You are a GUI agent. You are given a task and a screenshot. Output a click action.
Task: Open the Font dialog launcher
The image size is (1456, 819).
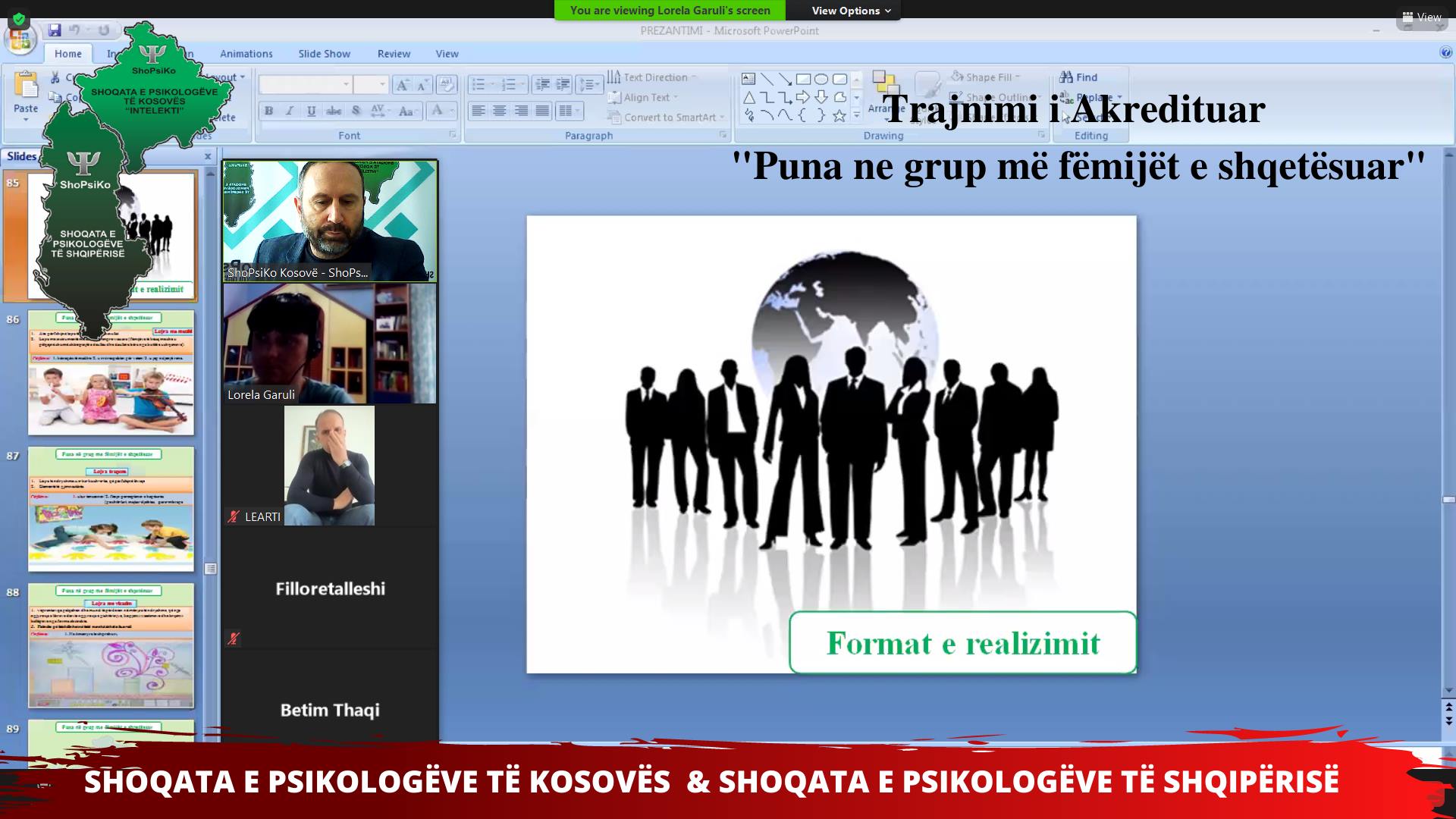point(453,135)
